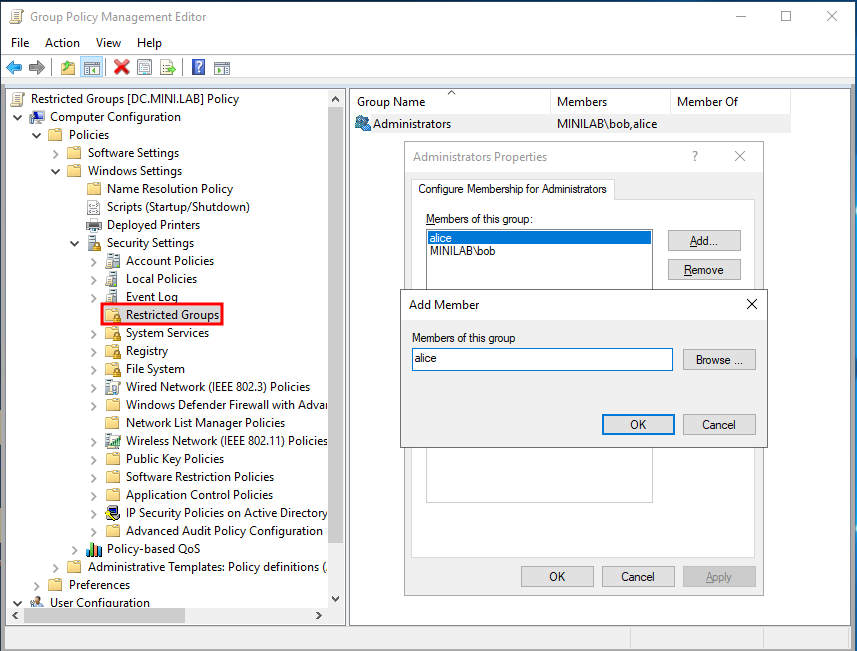Click the Add... button

(704, 241)
